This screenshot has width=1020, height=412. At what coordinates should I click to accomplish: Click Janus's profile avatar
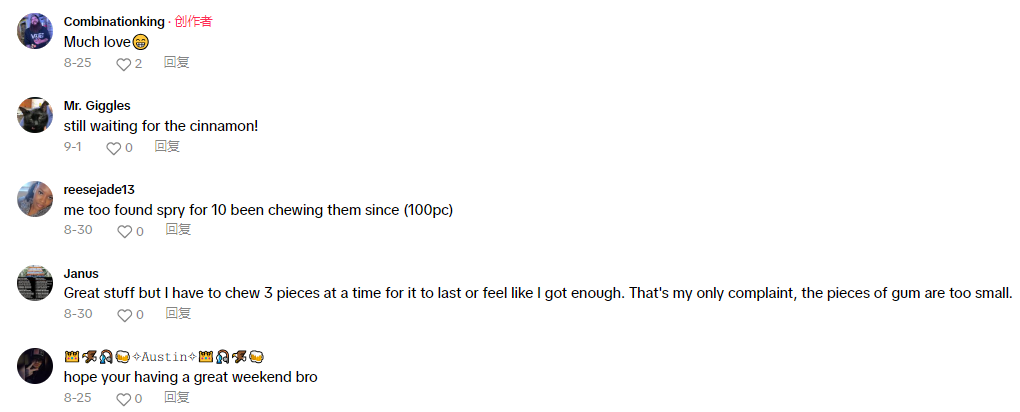(x=35, y=283)
